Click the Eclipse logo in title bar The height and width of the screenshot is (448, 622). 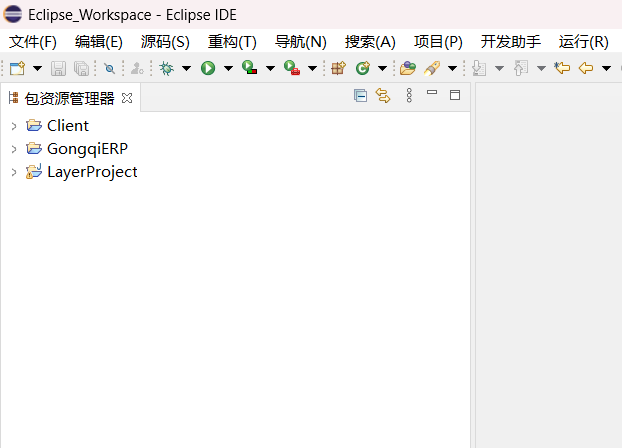click(13, 14)
